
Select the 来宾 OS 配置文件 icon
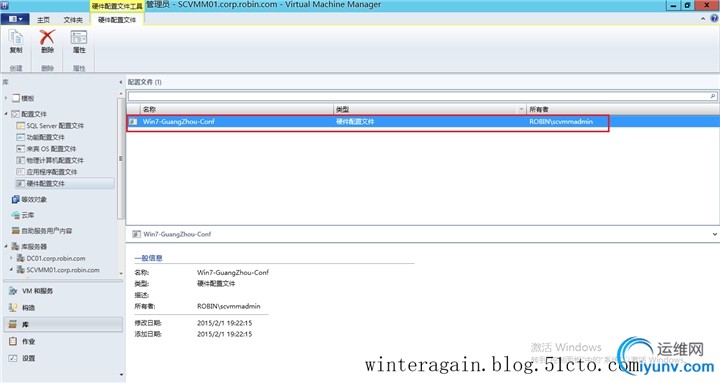pos(21,148)
